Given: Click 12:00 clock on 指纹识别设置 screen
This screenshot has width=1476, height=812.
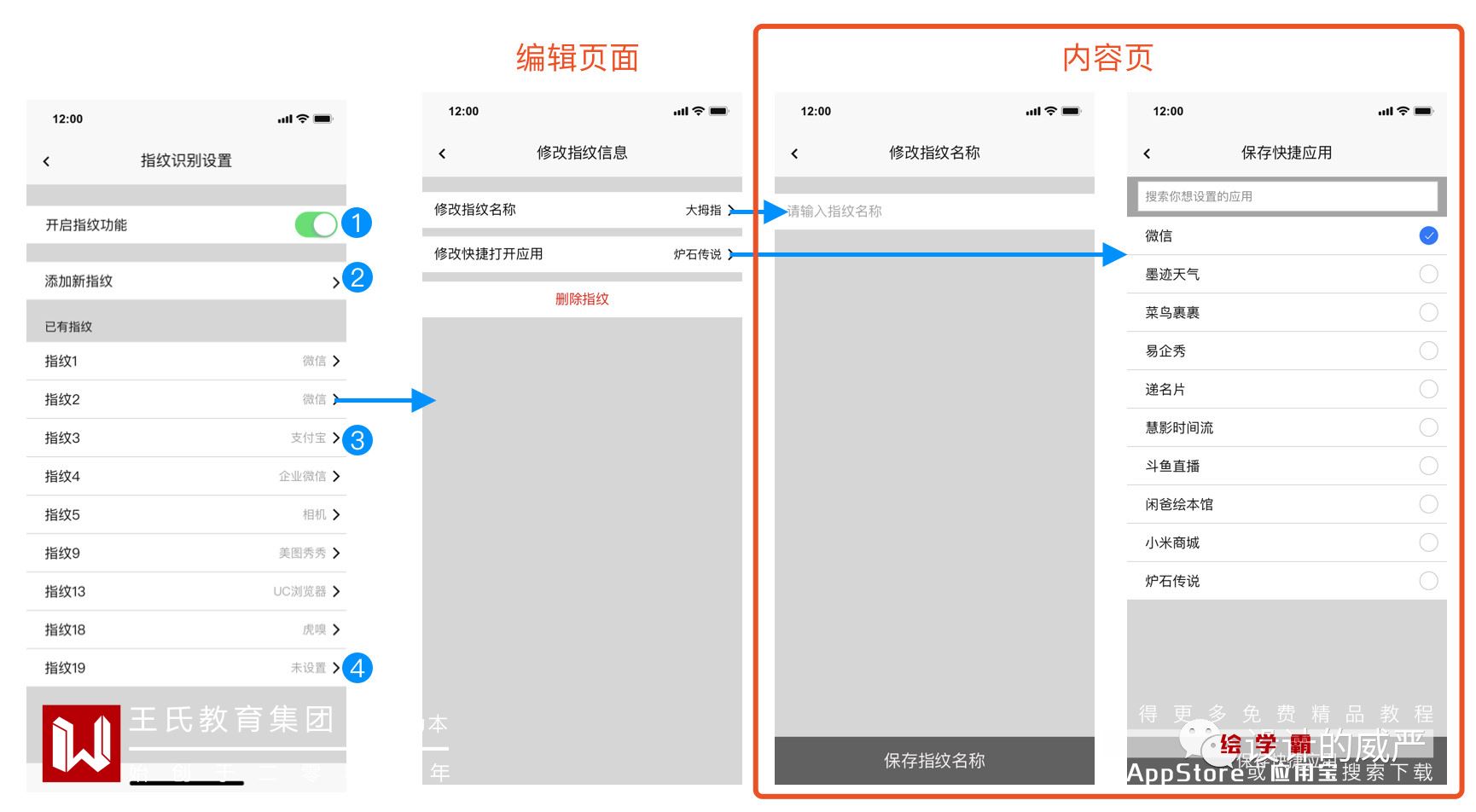Looking at the screenshot, I should point(67,119).
